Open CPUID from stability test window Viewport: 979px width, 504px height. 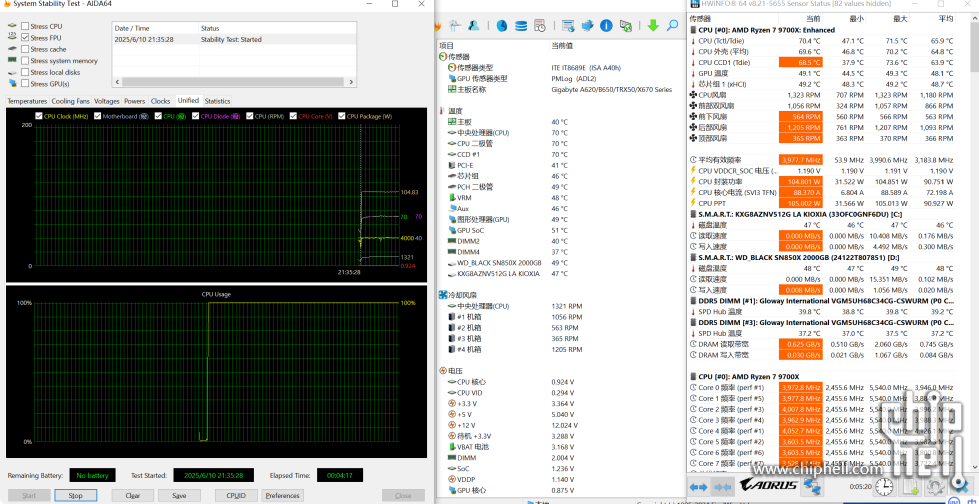click(236, 495)
